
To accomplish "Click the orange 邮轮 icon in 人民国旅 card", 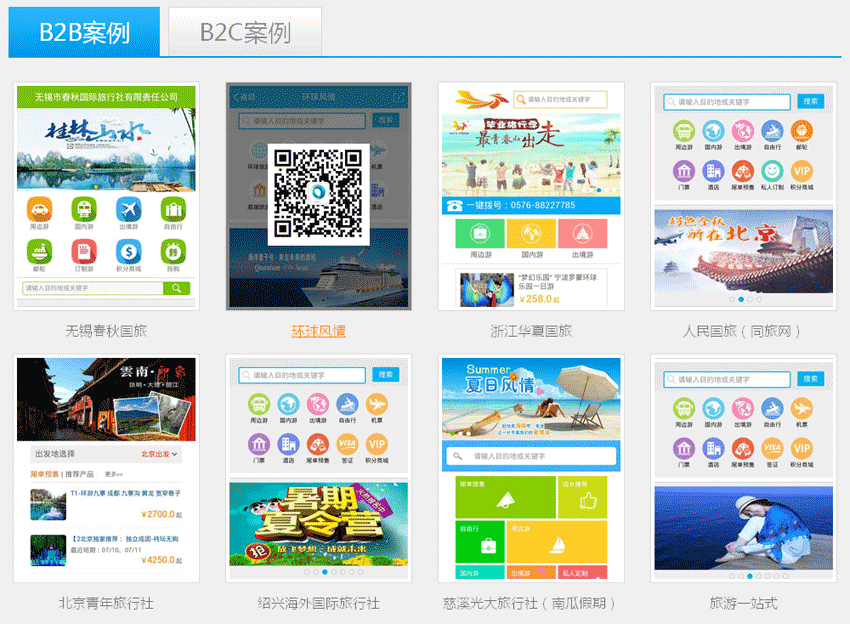I will (x=801, y=131).
